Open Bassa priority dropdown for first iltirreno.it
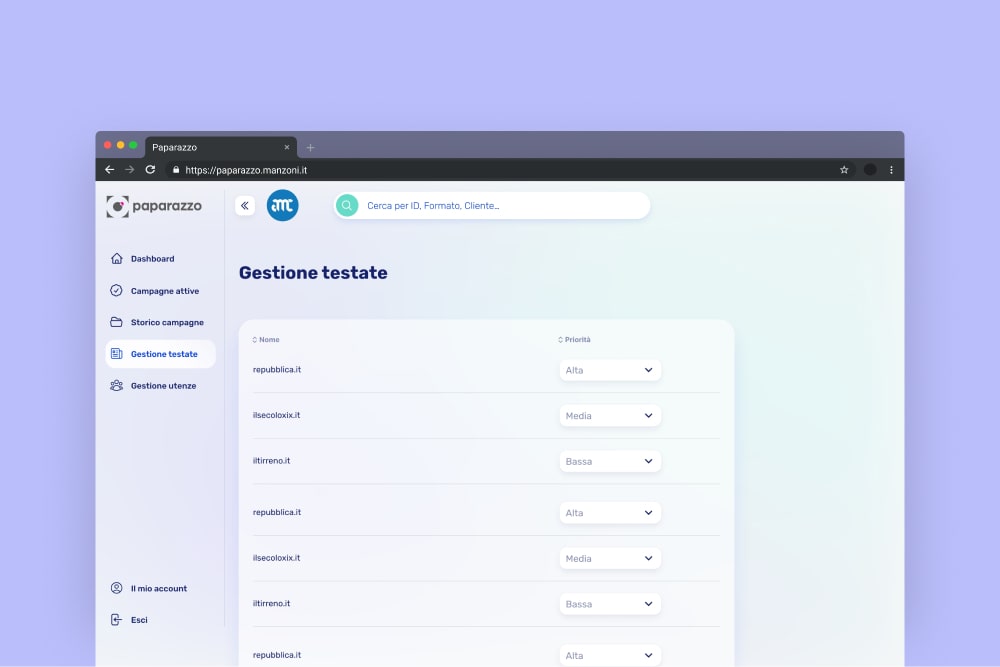 [609, 462]
